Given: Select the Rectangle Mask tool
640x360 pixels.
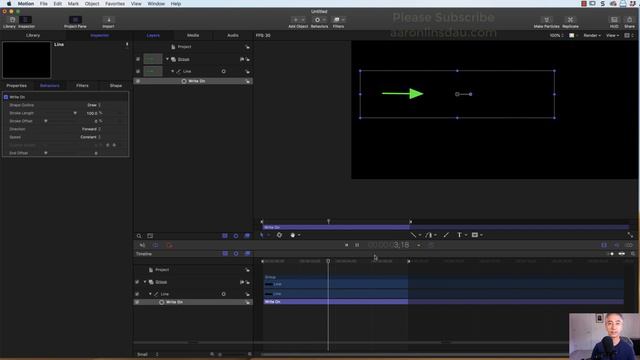Looking at the screenshot, I should coord(476,235).
